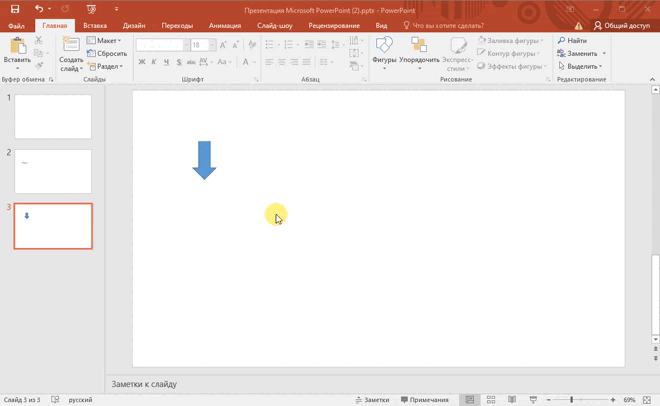Screen dimensions: 660x406
Task: Toggle bulleted list
Action: (x=269, y=45)
